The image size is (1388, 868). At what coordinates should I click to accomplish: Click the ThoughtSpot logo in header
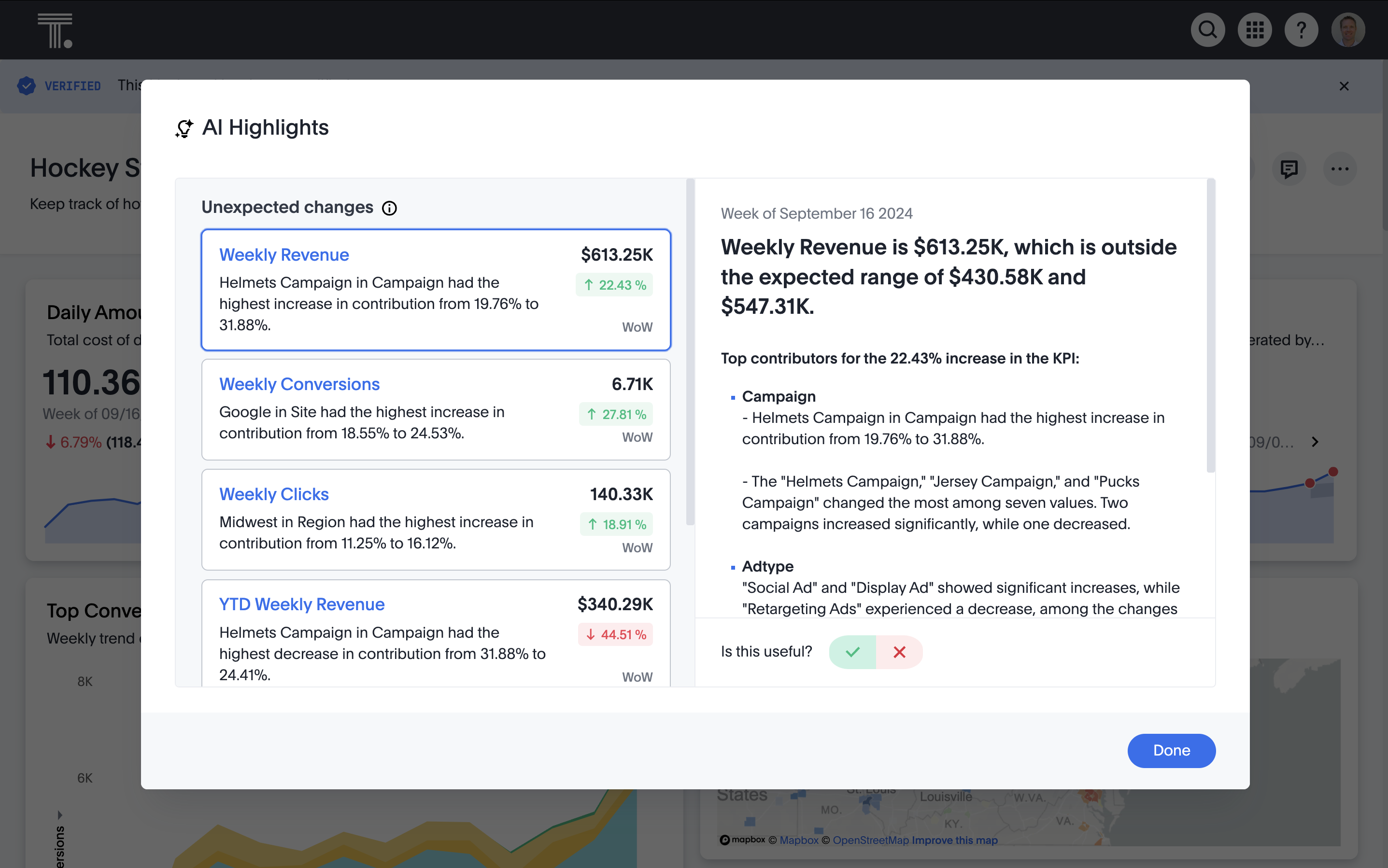[55, 30]
